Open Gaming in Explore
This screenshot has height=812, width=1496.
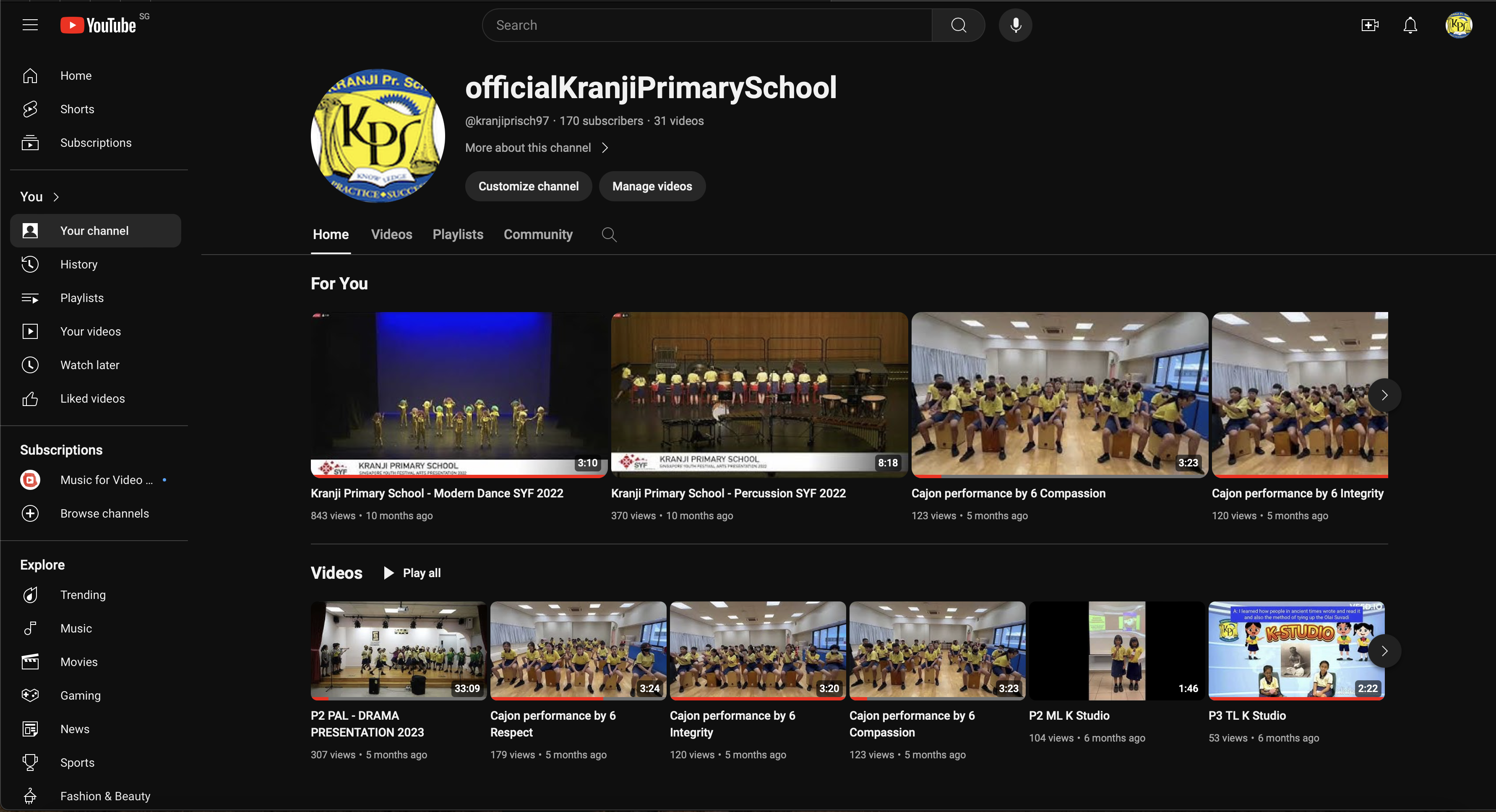(x=96, y=696)
